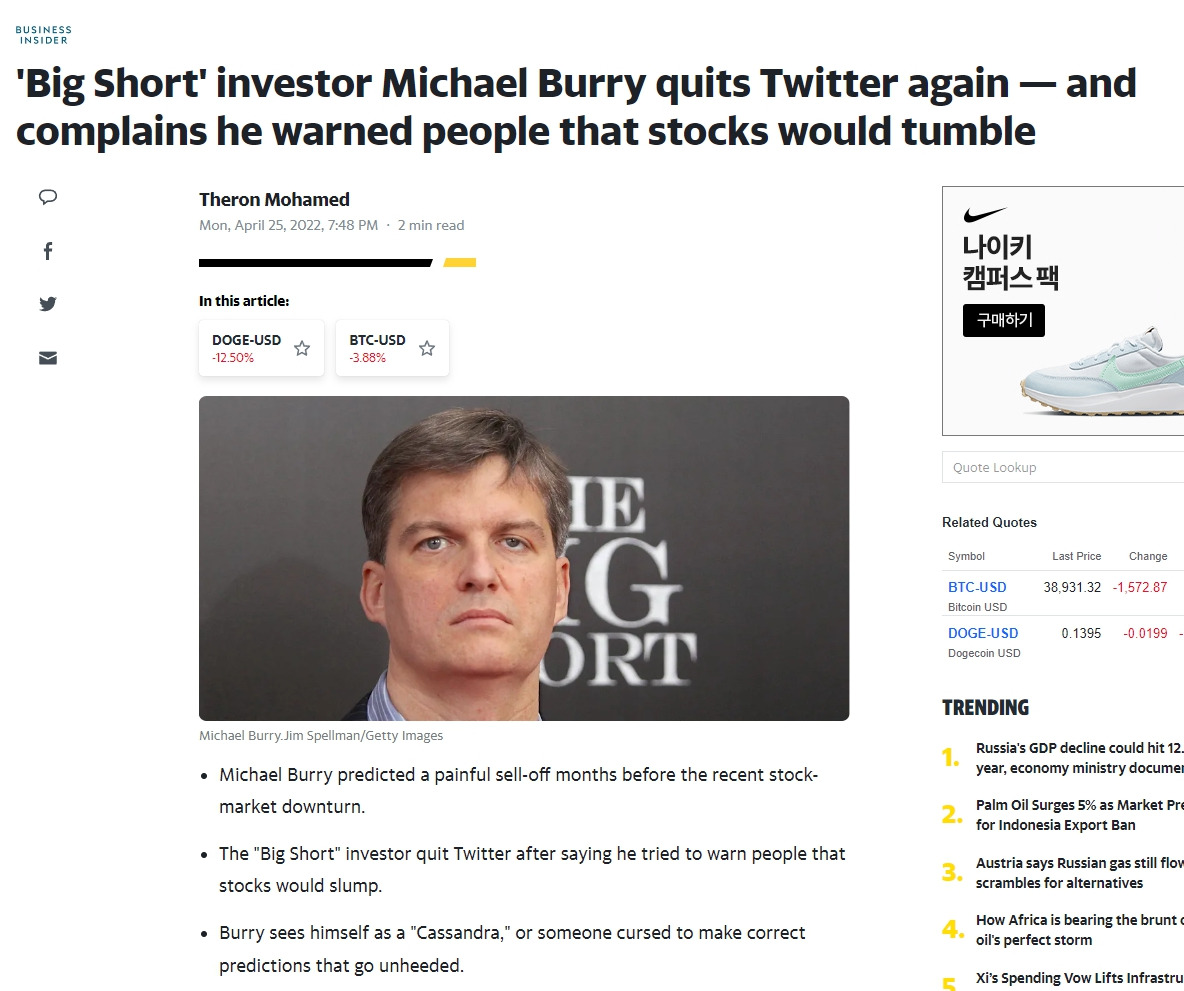Open DOGE-USD link in Related Quotes

point(983,633)
